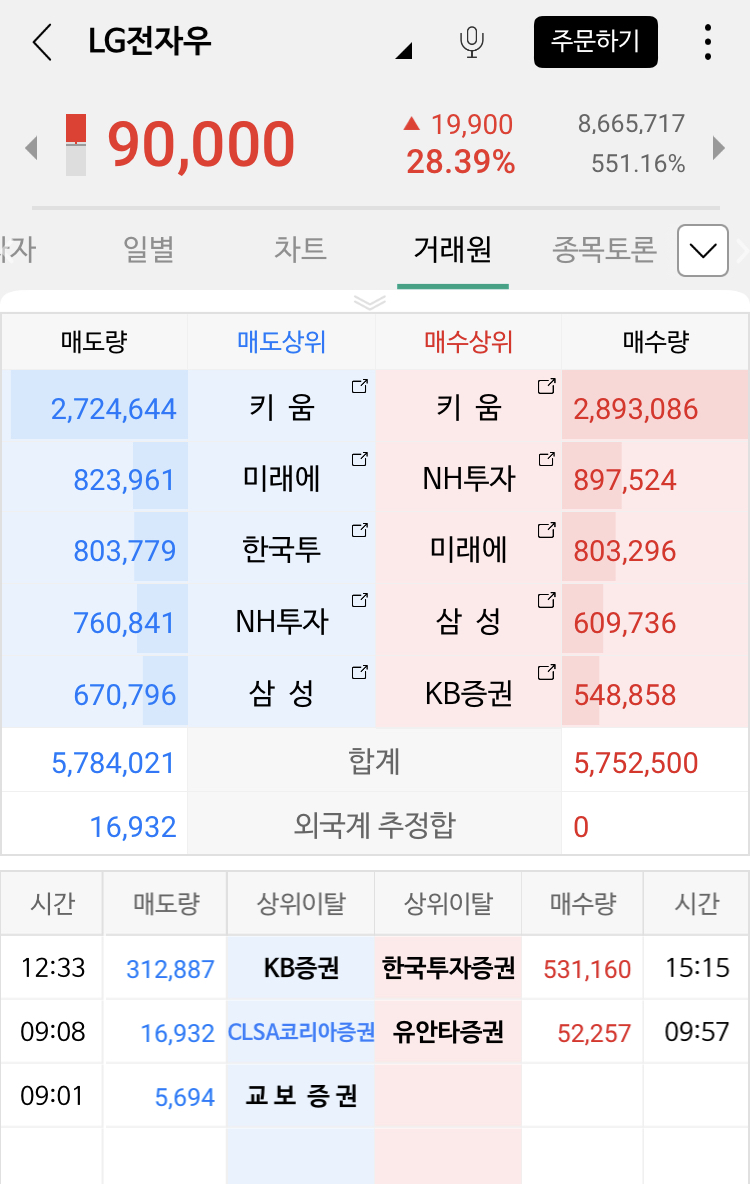Select buy volume 548,858
Screen dimensions: 750x1184
tap(625, 695)
